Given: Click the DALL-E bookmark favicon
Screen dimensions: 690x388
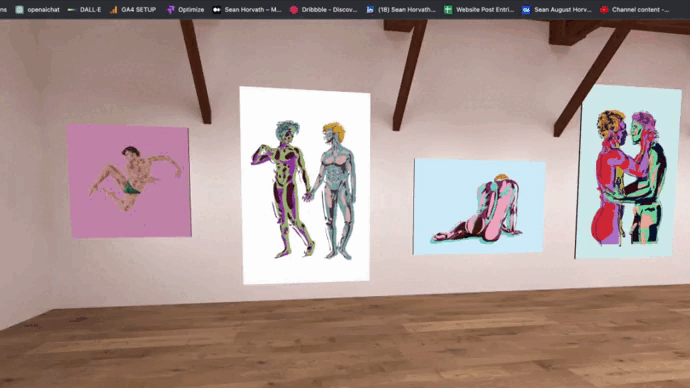Looking at the screenshot, I should pos(71,10).
